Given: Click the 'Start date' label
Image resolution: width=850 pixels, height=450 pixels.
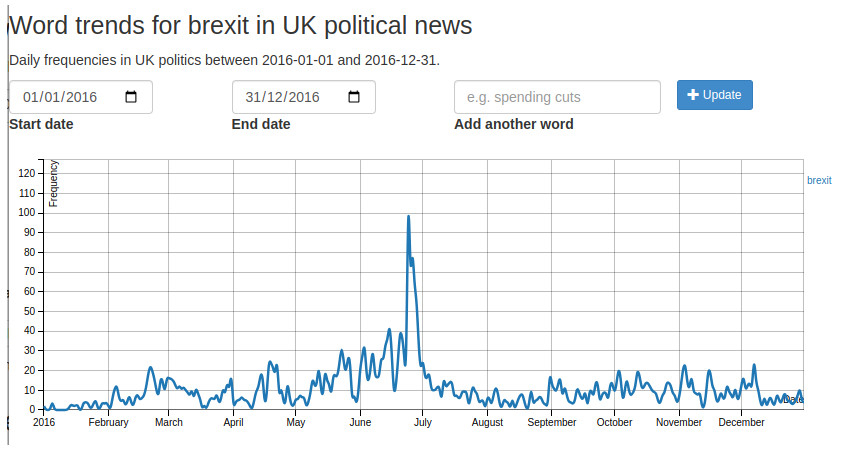Looking at the screenshot, I should (x=41, y=124).
